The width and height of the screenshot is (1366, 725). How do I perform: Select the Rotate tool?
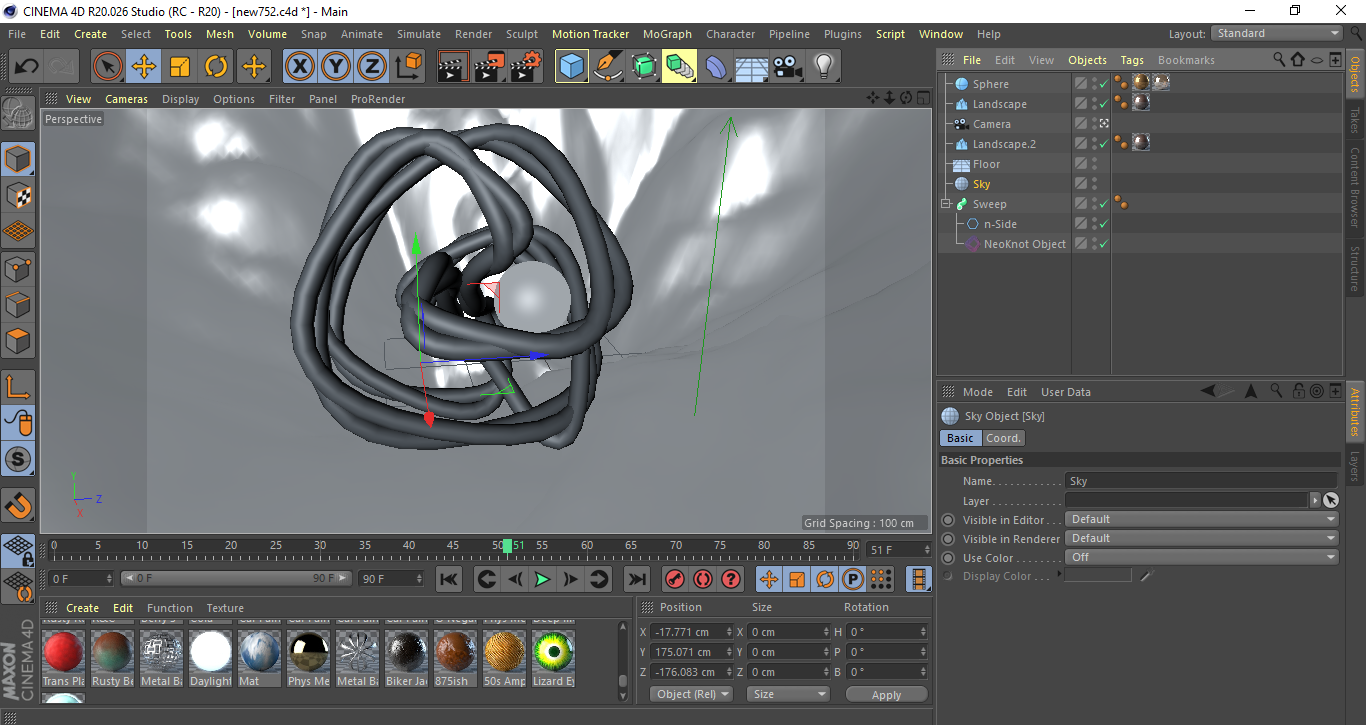[217, 66]
